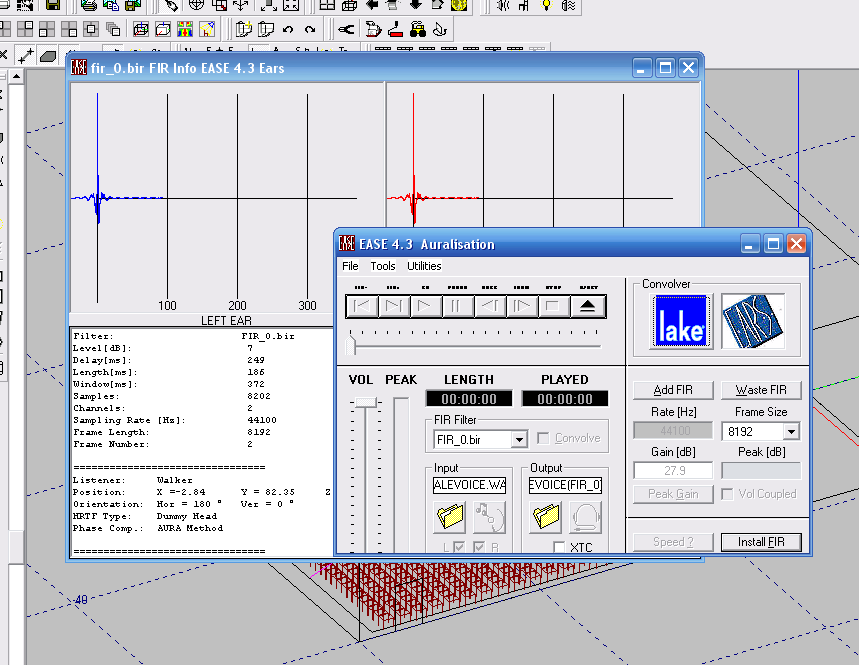Click the VOL volume slider handle
859x665 pixels.
(365, 403)
